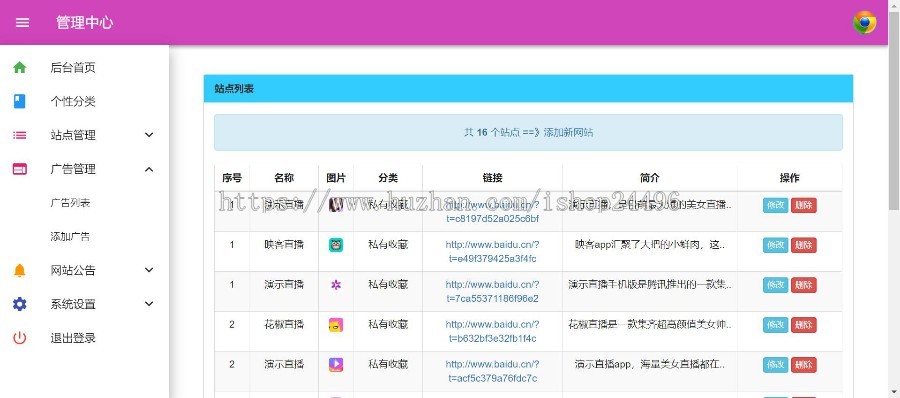Click the 序号 column header
Screen dimensions: 900x398
click(232, 178)
